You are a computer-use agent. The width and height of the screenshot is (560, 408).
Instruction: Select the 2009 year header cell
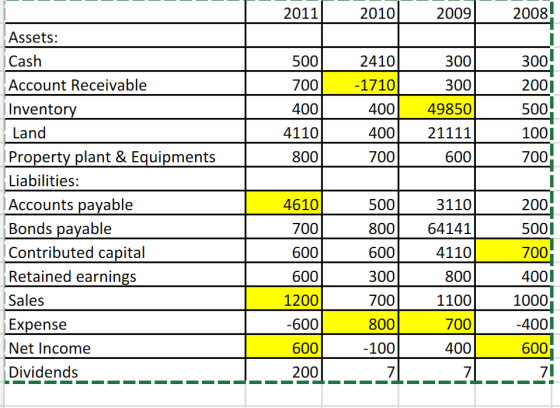(x=437, y=12)
